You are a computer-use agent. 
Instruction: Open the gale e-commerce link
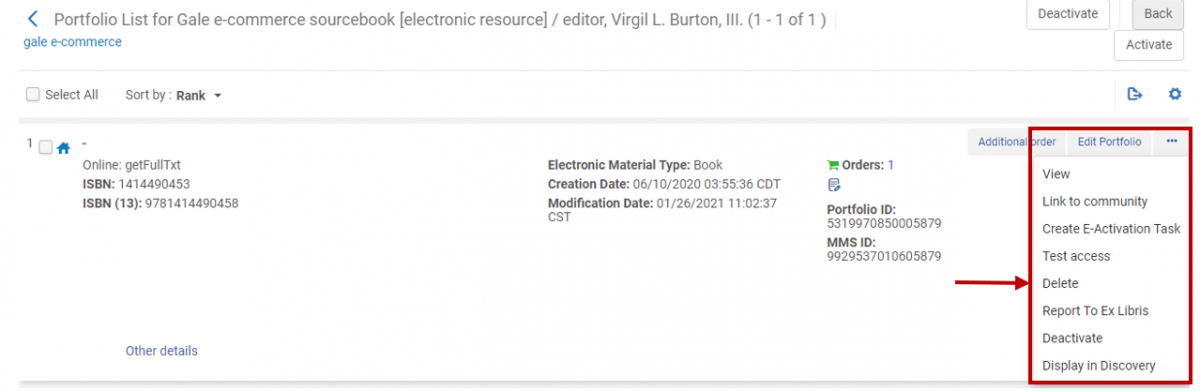pyautogui.click(x=73, y=42)
